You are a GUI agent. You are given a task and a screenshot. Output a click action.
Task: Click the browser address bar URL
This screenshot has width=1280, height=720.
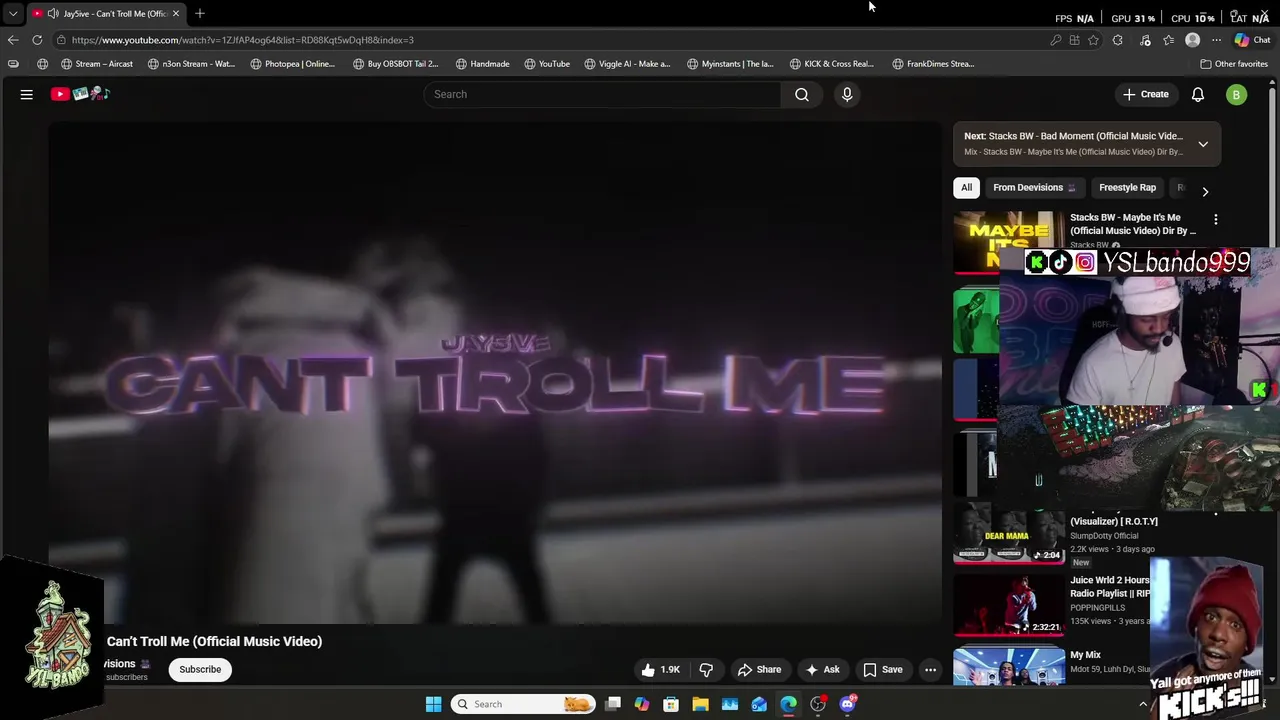click(243, 40)
